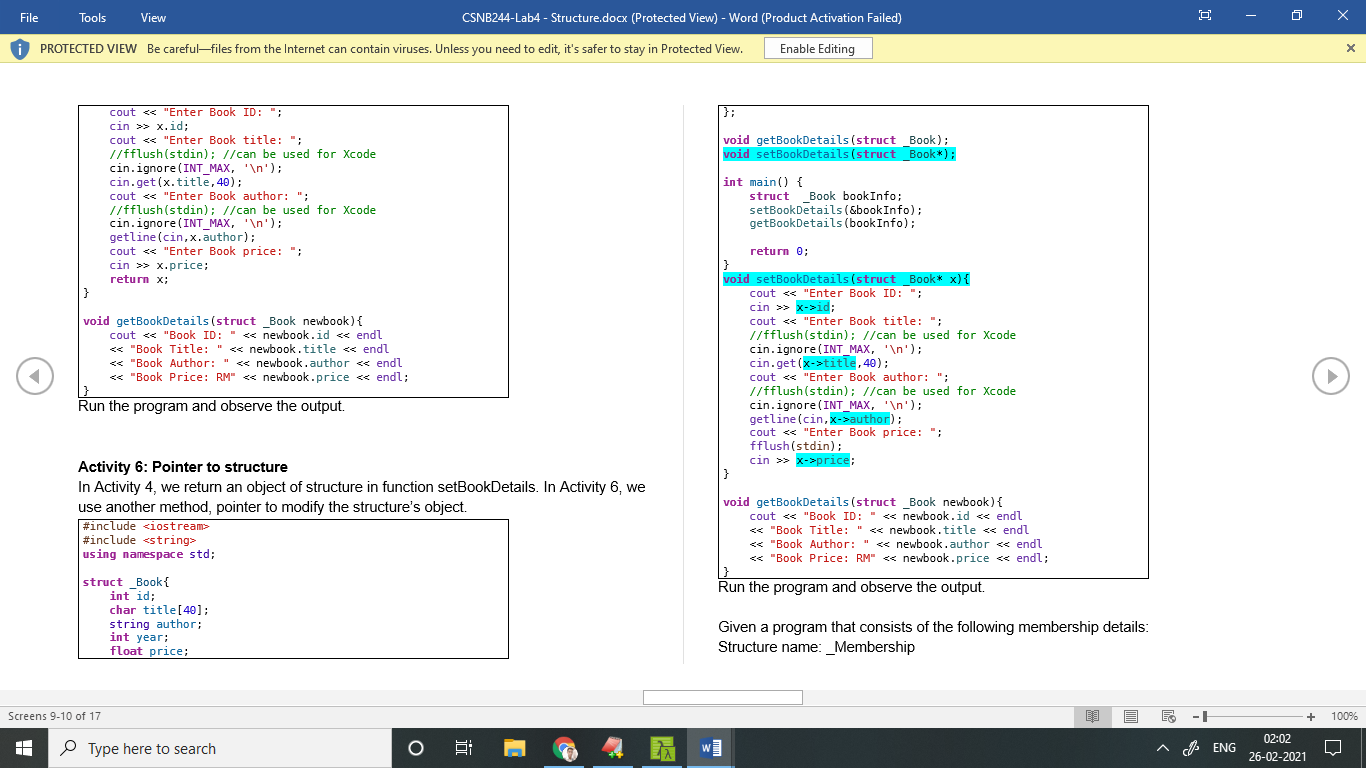
Task: Switch to Print Layout view
Action: pos(1131,716)
